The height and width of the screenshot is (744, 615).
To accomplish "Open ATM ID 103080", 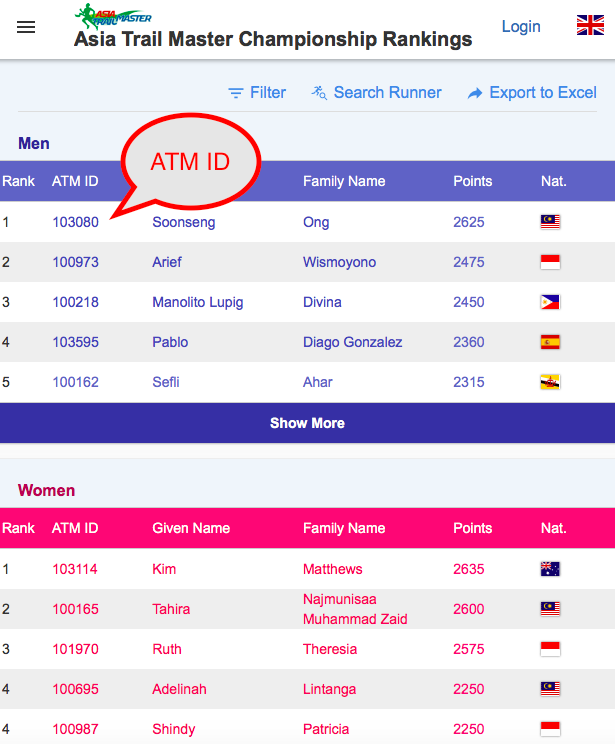I will point(75,222).
